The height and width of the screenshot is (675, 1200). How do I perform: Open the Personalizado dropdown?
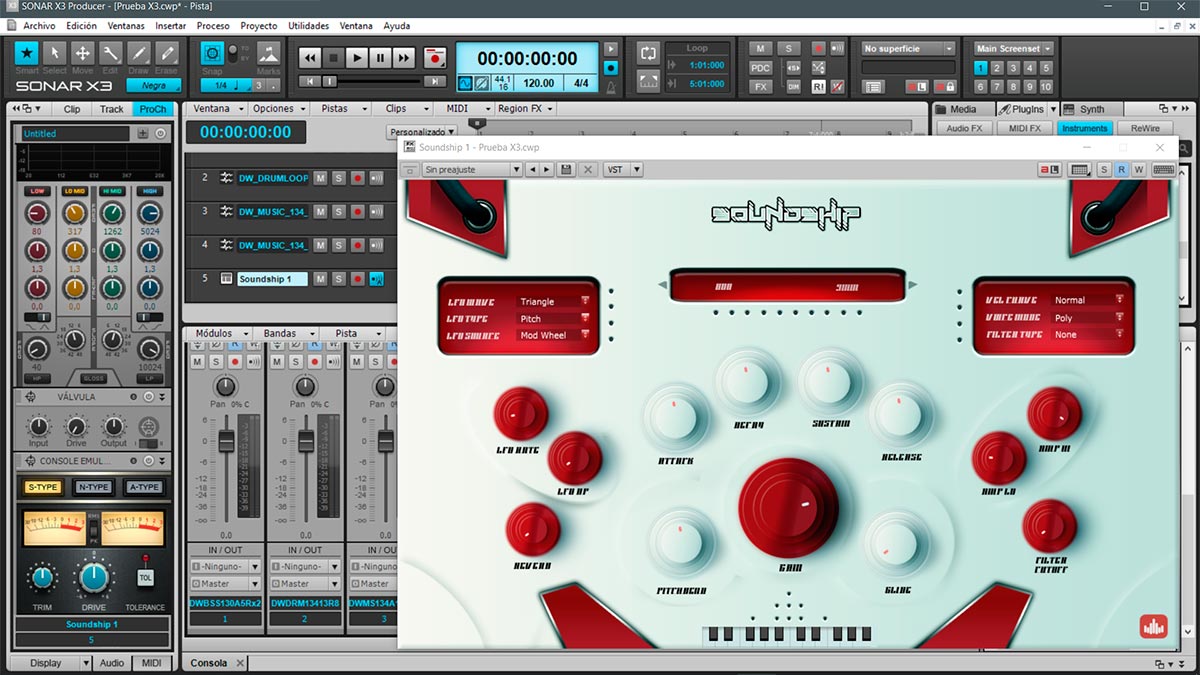(x=422, y=131)
